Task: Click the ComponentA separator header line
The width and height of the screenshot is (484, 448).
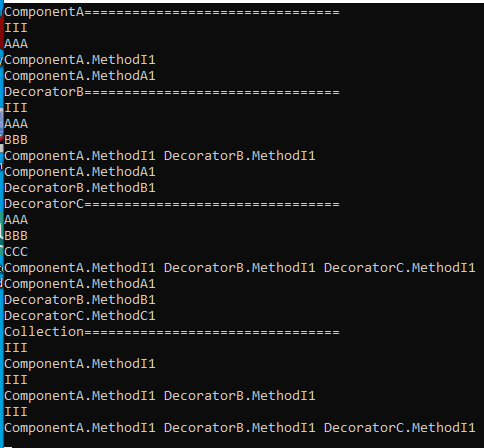Action: (x=172, y=12)
